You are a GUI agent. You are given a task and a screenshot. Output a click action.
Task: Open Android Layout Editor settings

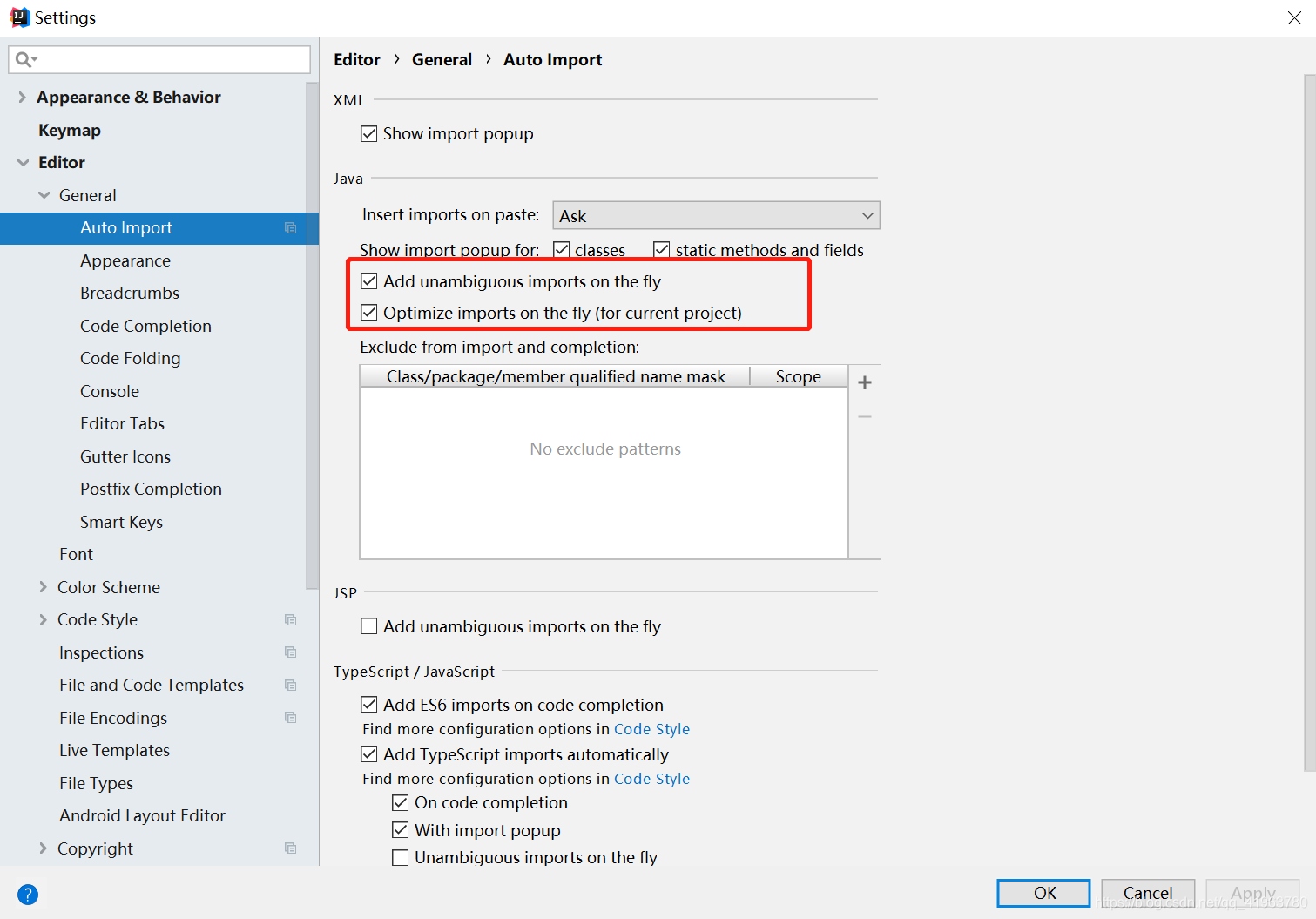[x=142, y=816]
